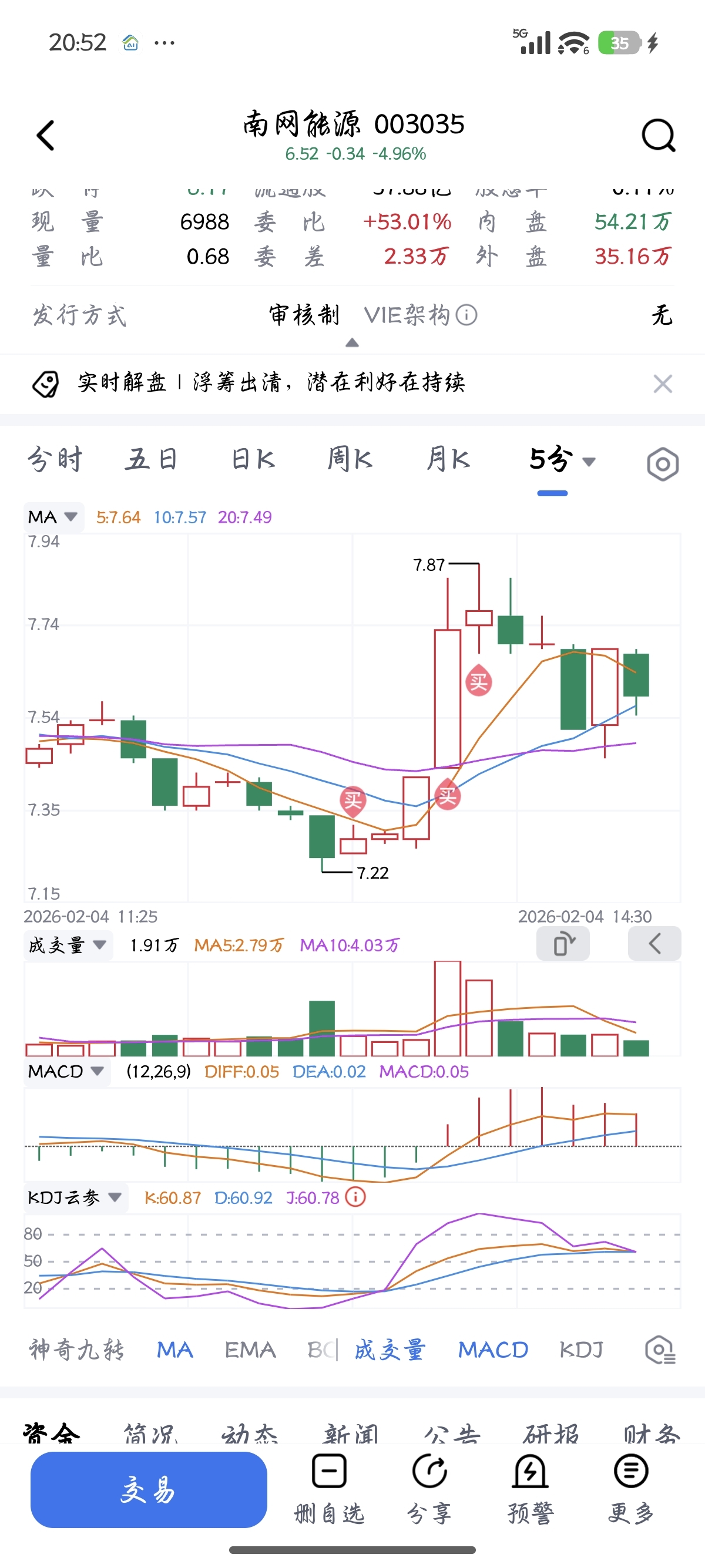Tap the tallest red volume bar
Viewport: 705px width, 1568px height.
pyautogui.click(x=448, y=1008)
